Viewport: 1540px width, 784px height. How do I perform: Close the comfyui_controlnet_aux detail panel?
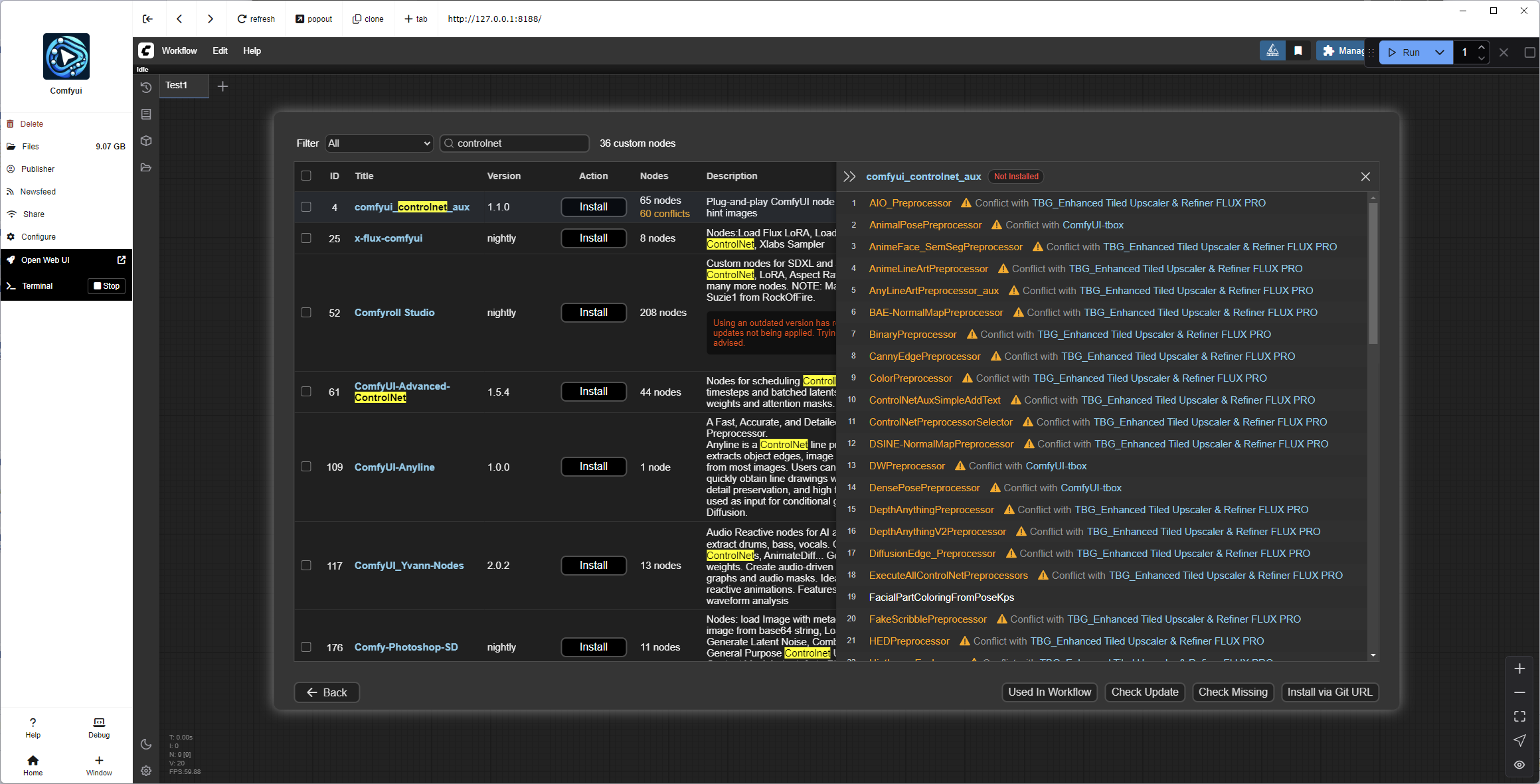[1365, 177]
